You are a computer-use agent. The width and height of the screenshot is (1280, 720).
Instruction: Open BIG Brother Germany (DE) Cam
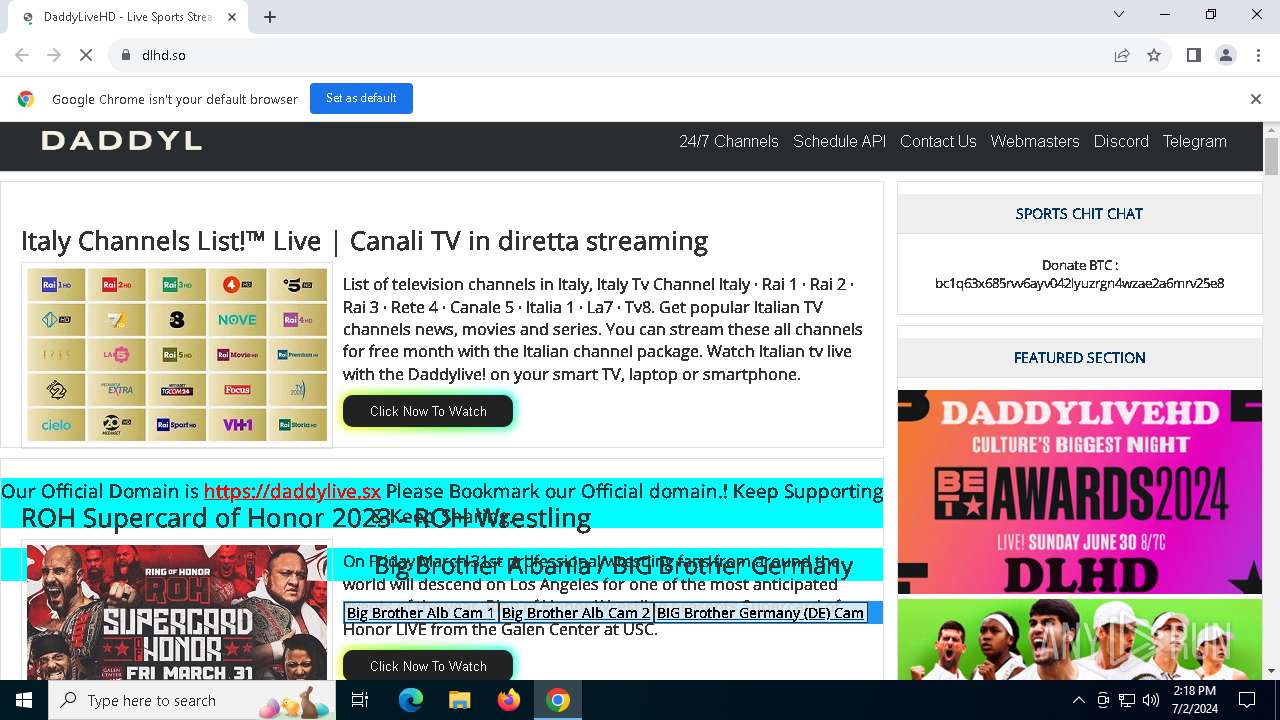[x=760, y=613]
